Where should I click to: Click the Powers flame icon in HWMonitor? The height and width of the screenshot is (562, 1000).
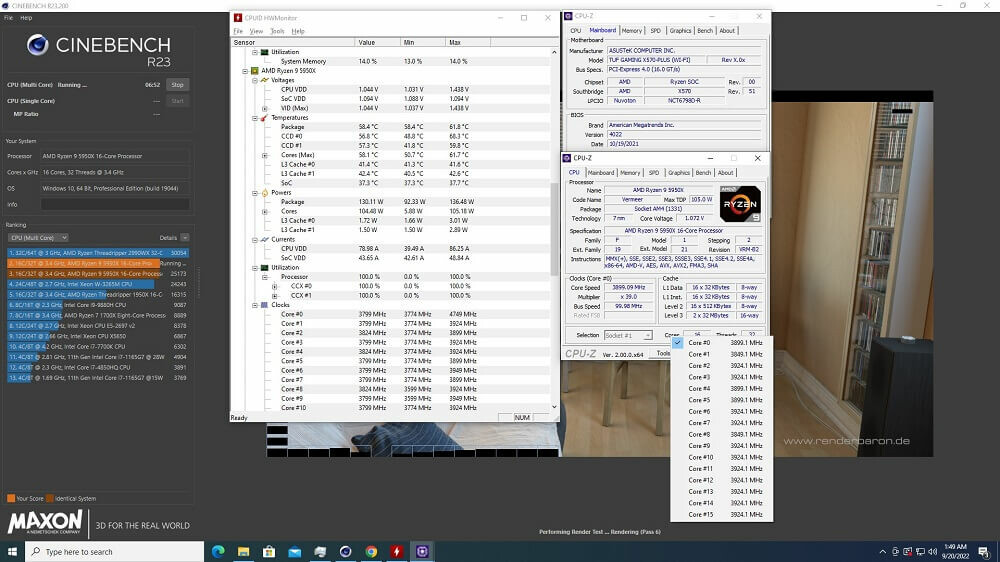(265, 193)
